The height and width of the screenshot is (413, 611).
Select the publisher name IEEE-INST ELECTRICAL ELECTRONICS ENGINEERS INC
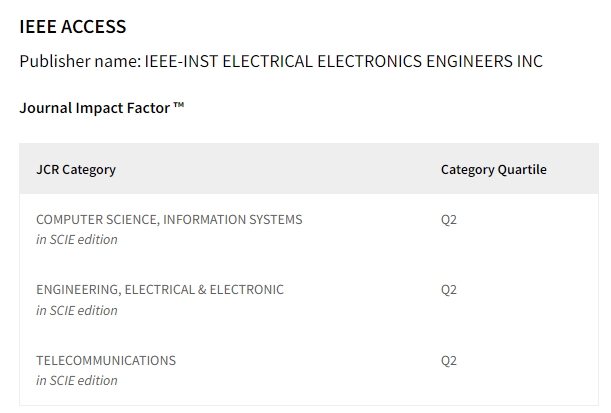tap(344, 61)
